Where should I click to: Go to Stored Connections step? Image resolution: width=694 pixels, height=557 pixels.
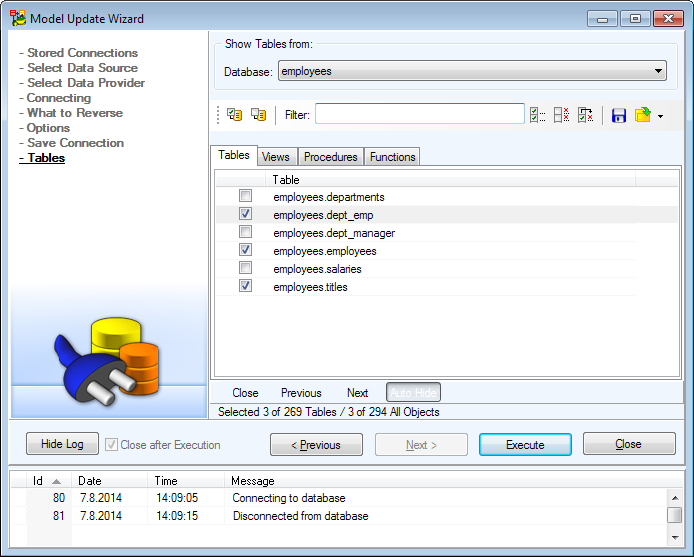(82, 53)
